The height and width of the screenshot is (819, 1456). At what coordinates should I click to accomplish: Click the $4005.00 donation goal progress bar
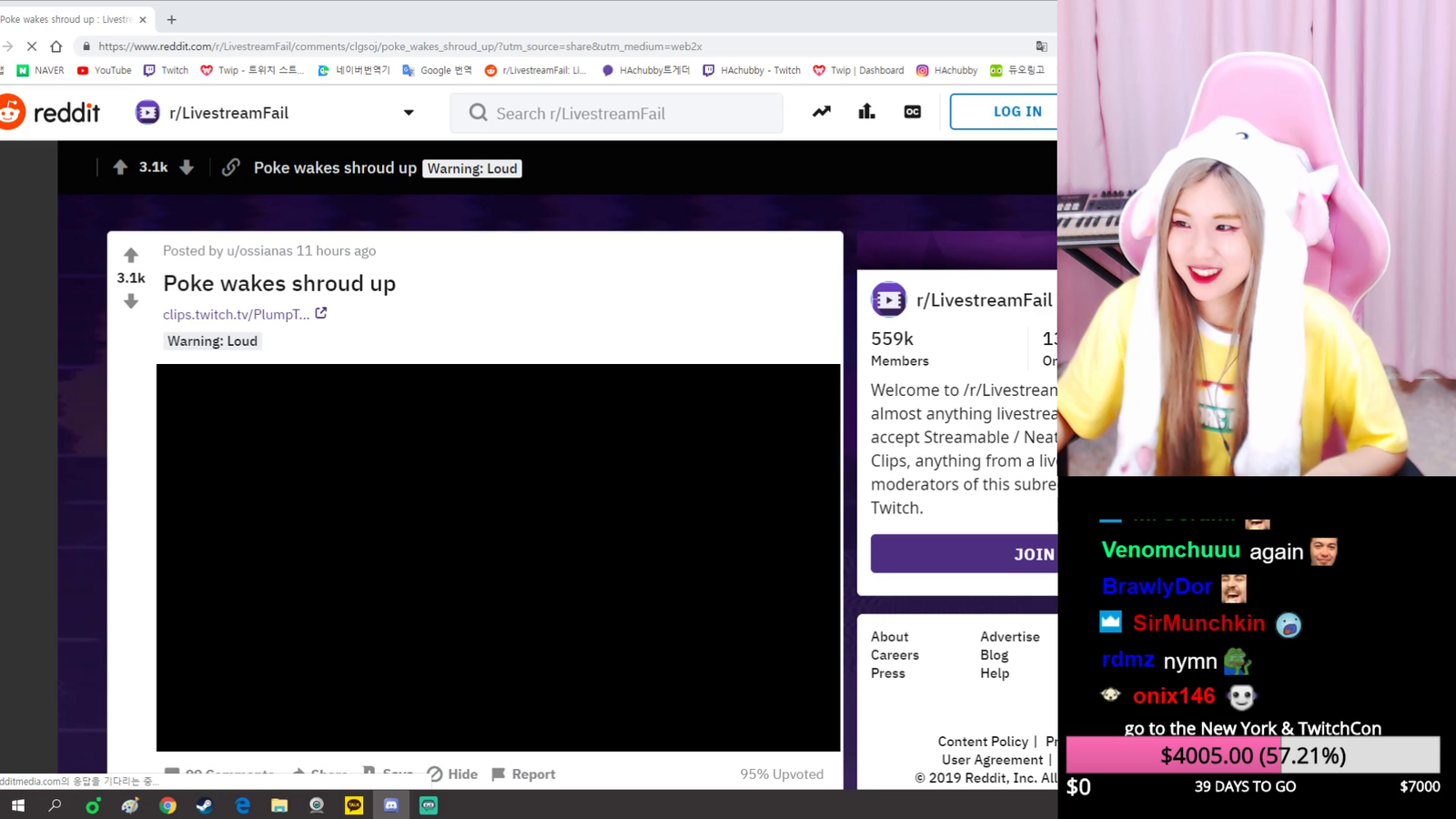tap(1253, 755)
